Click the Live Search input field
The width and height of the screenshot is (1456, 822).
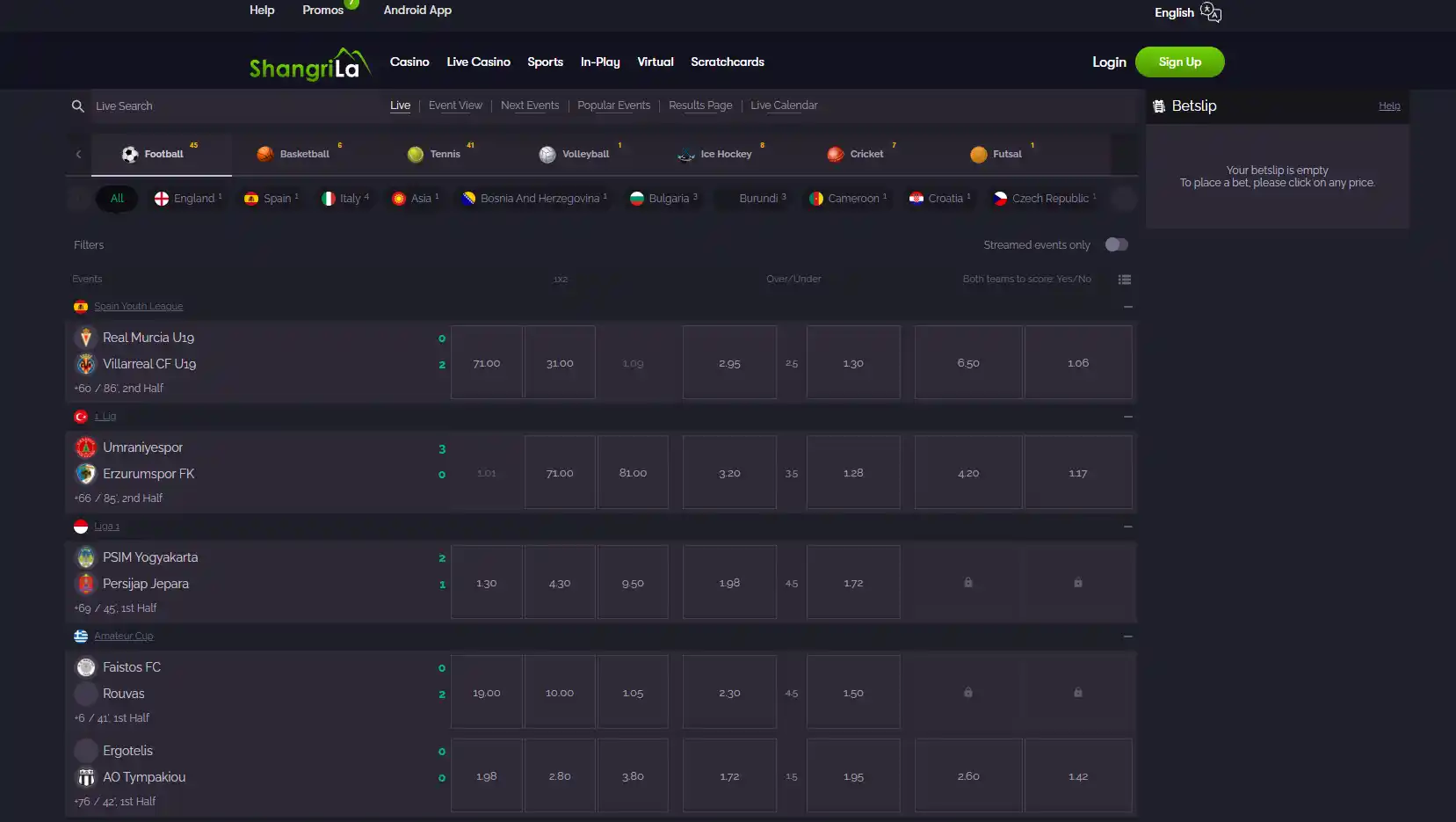pyautogui.click(x=220, y=105)
